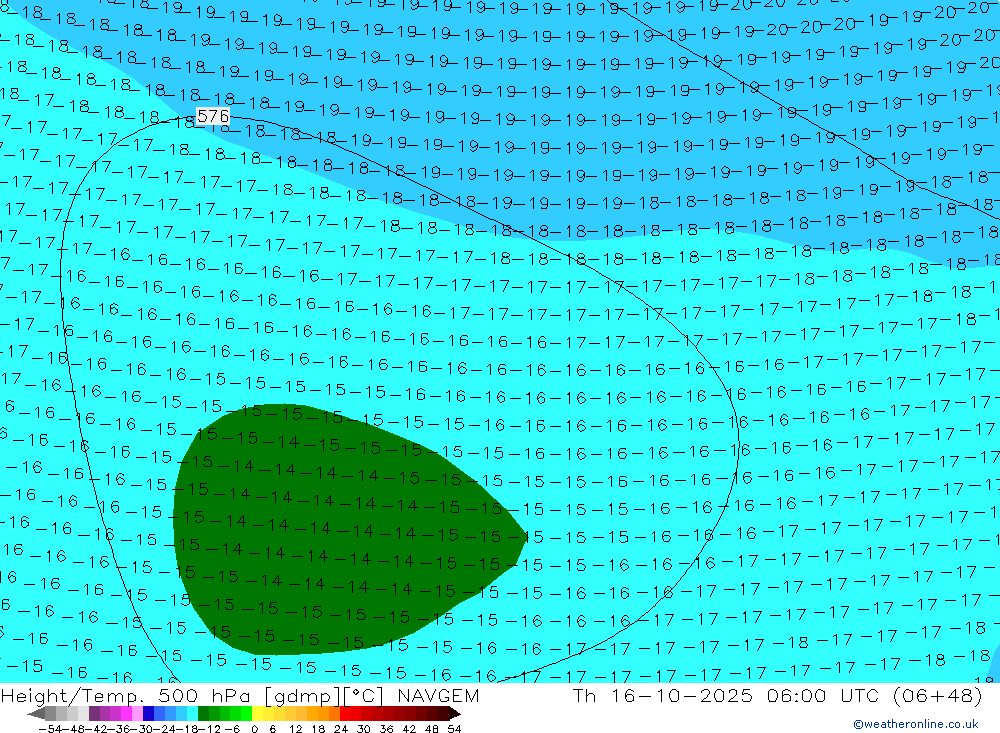Click the yellow legend swatch near 0
Image resolution: width=1000 pixels, height=733 pixels.
pos(258,713)
